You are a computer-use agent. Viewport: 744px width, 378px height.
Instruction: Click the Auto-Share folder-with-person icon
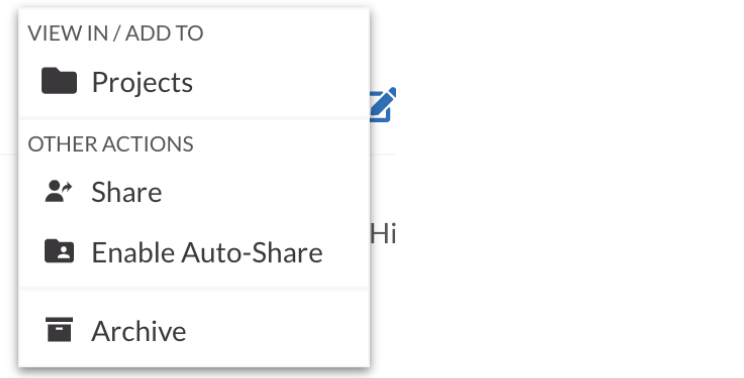click(x=59, y=251)
